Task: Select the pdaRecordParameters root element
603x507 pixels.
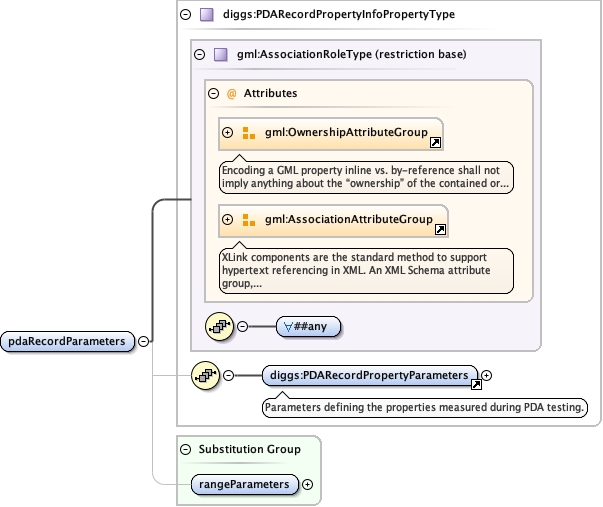Action: 68,341
